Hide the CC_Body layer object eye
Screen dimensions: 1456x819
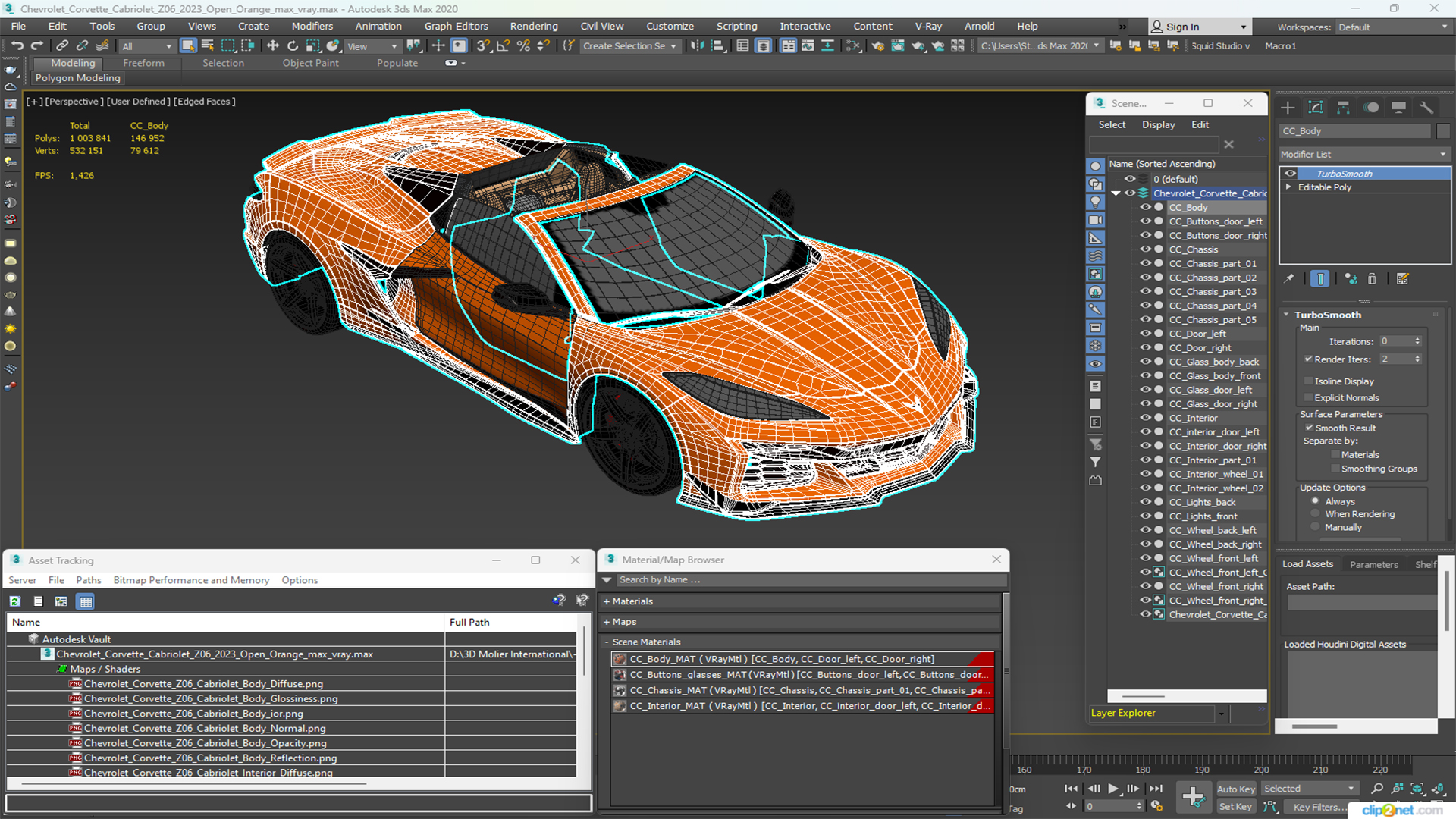point(1145,207)
